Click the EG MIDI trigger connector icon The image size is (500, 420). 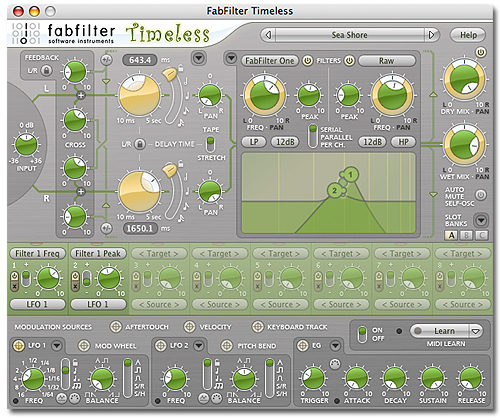335,364
